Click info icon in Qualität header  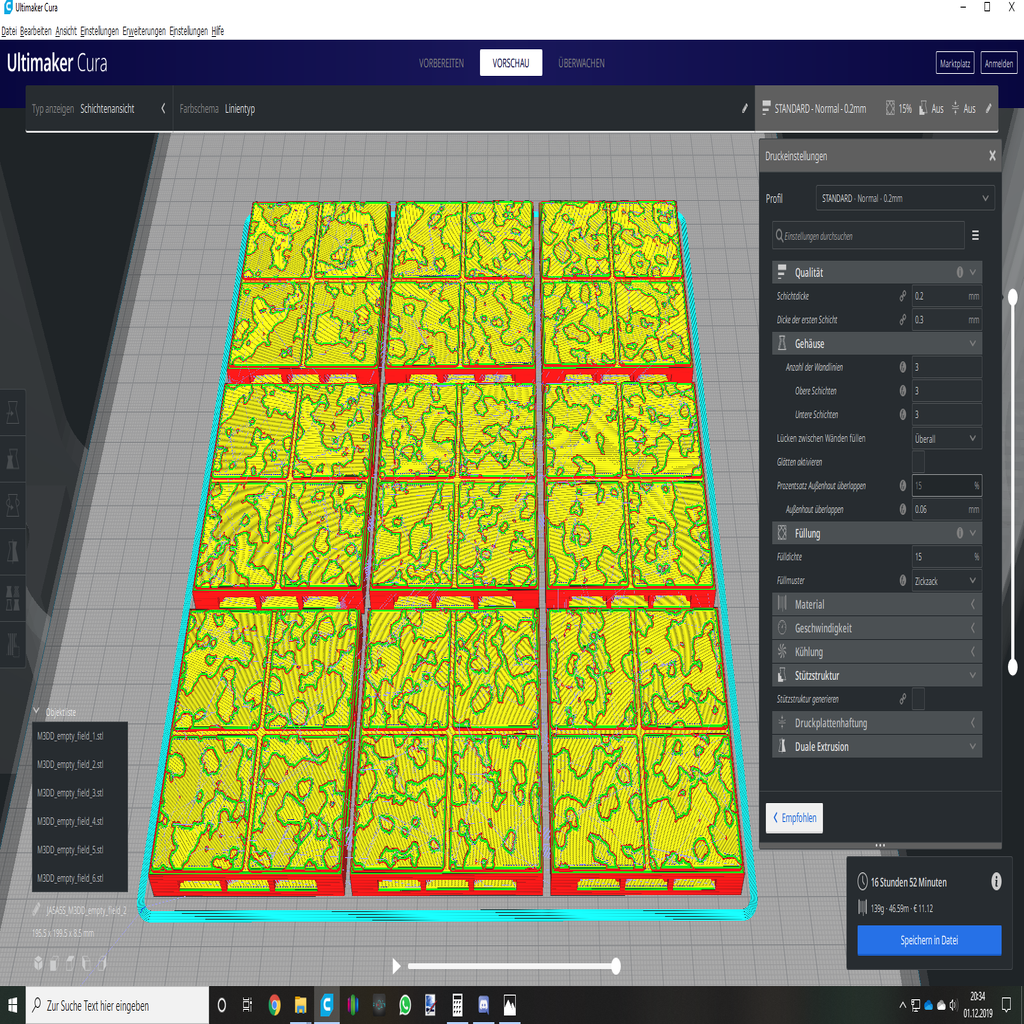pyautogui.click(x=959, y=272)
